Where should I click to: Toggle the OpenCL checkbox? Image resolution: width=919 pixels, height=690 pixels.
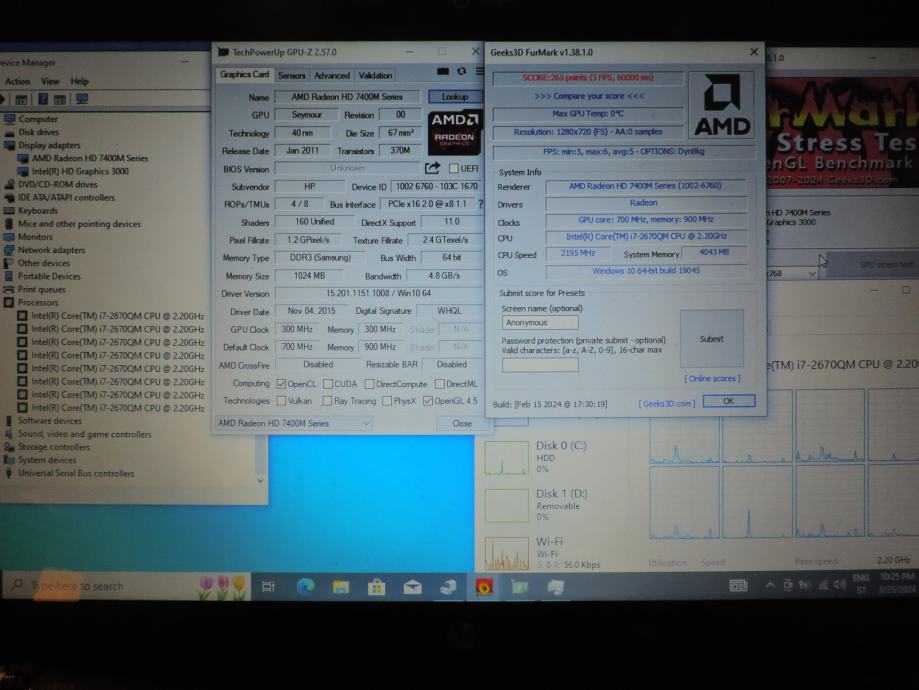tap(281, 384)
